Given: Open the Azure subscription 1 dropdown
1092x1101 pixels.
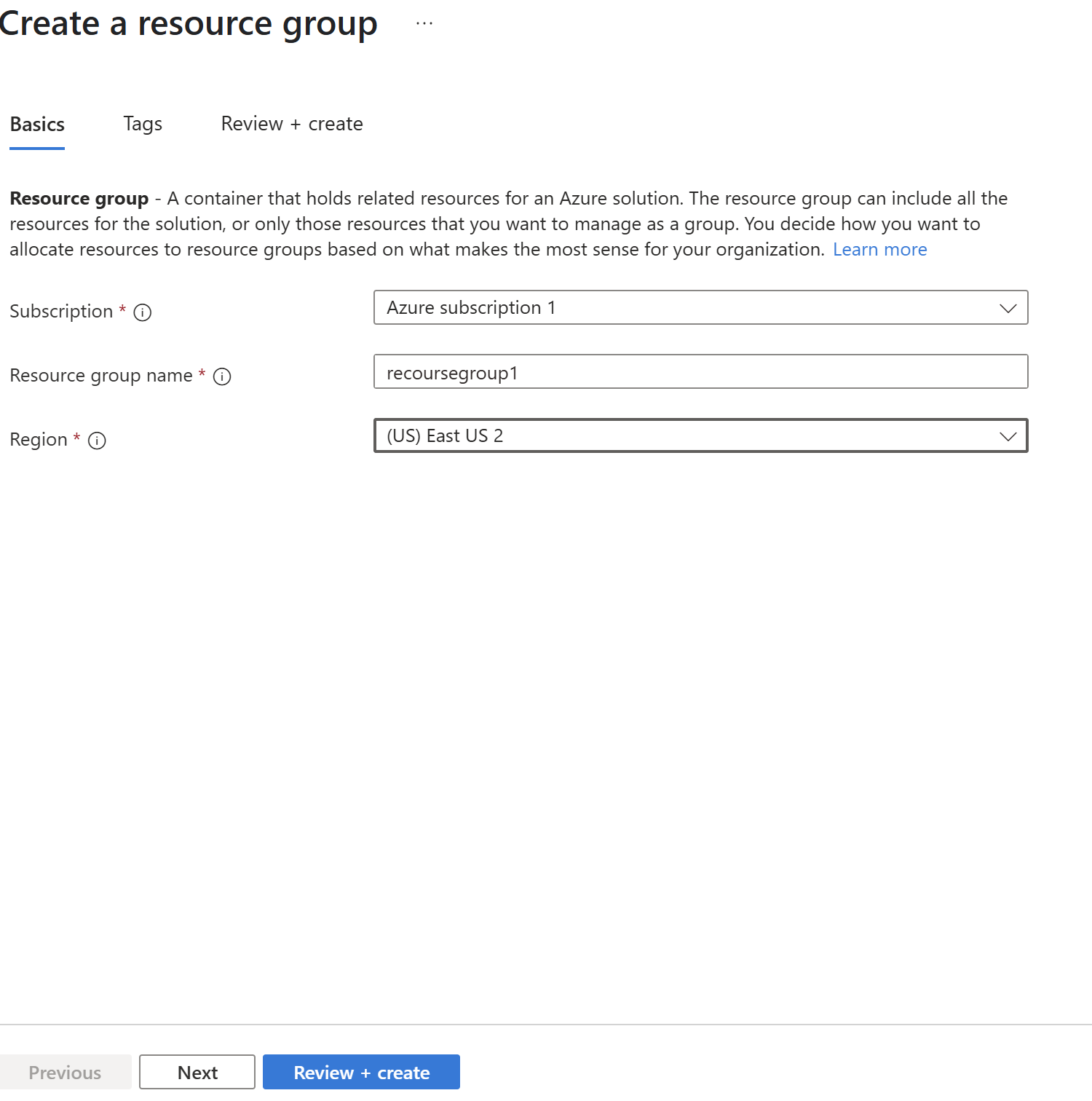Looking at the screenshot, I should 700,308.
